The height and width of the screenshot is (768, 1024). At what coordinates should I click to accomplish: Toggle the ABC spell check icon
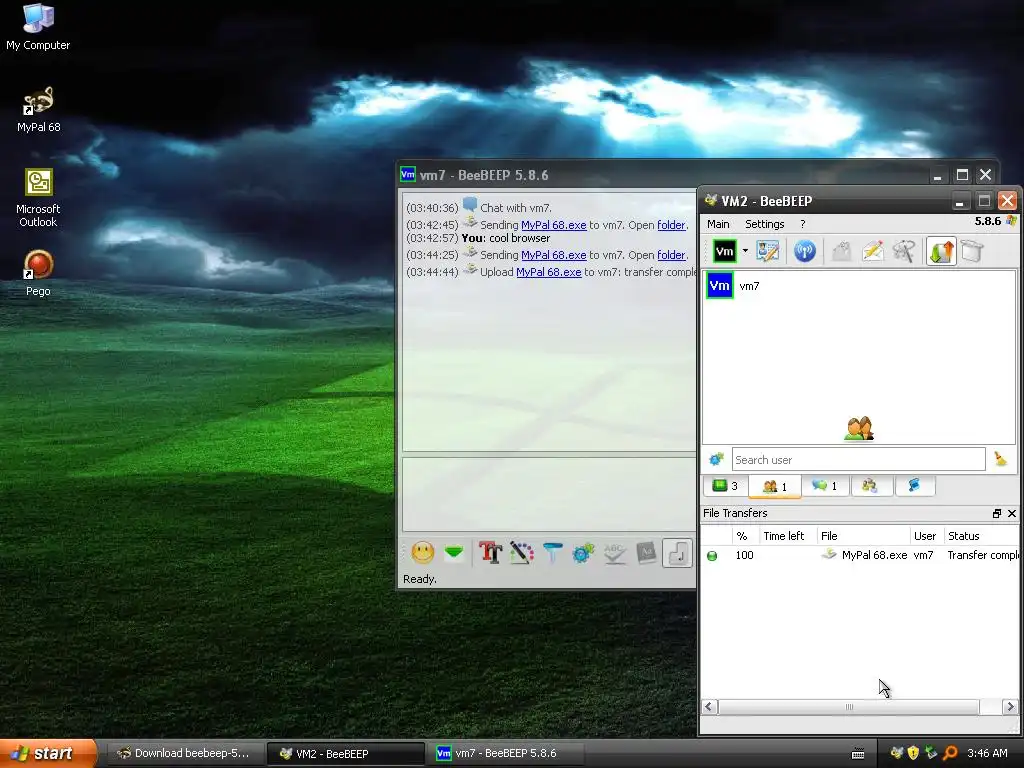pos(615,553)
